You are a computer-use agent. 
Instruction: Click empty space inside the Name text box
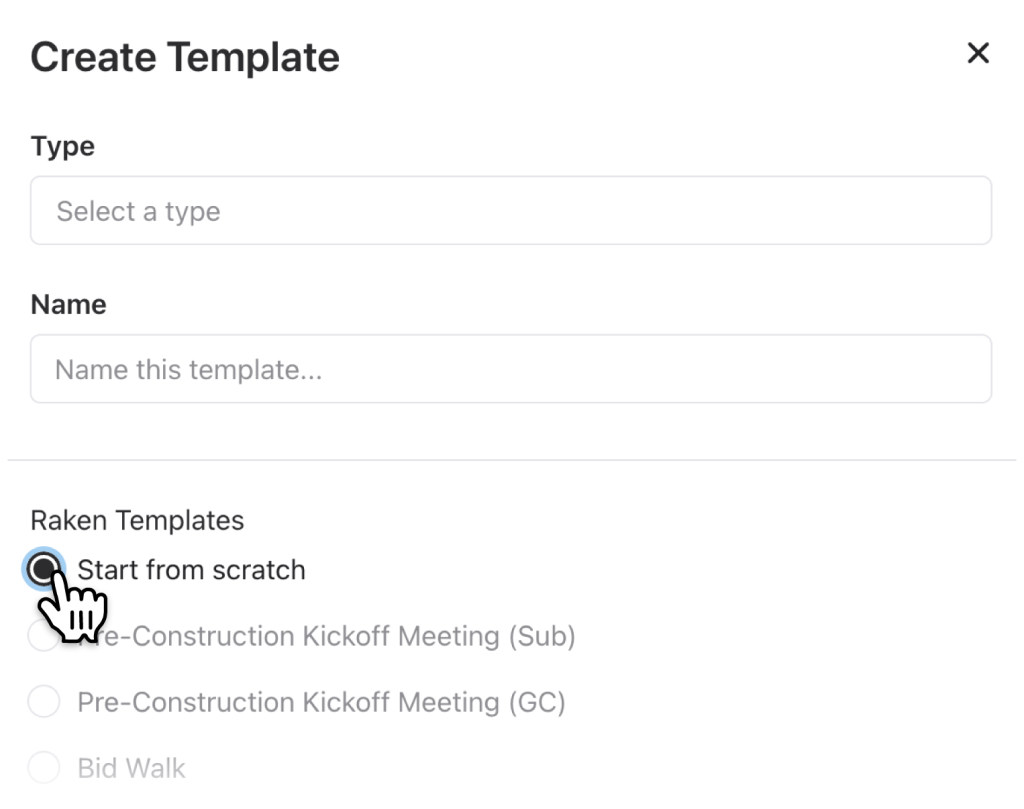(700, 369)
